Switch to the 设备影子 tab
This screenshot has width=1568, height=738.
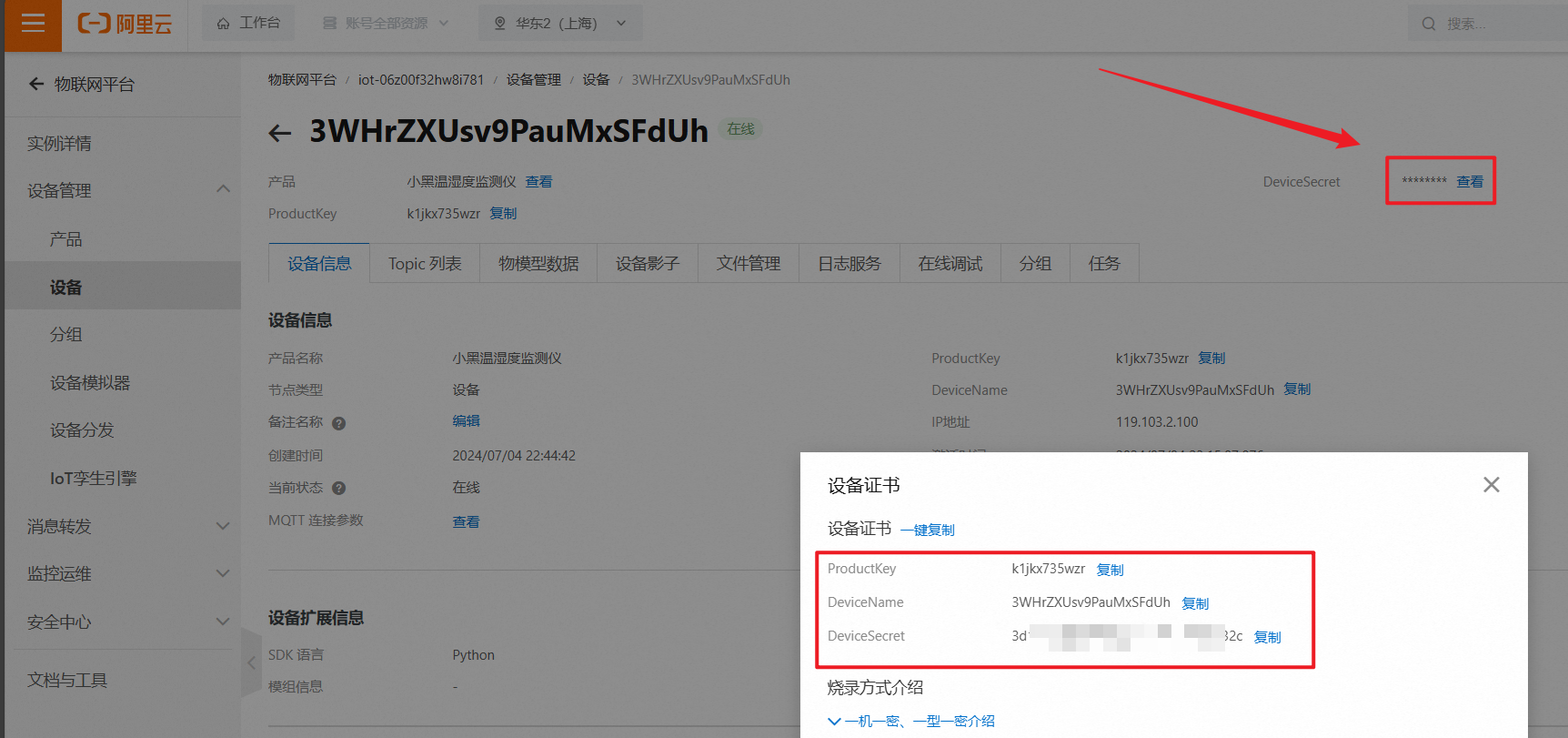648,263
